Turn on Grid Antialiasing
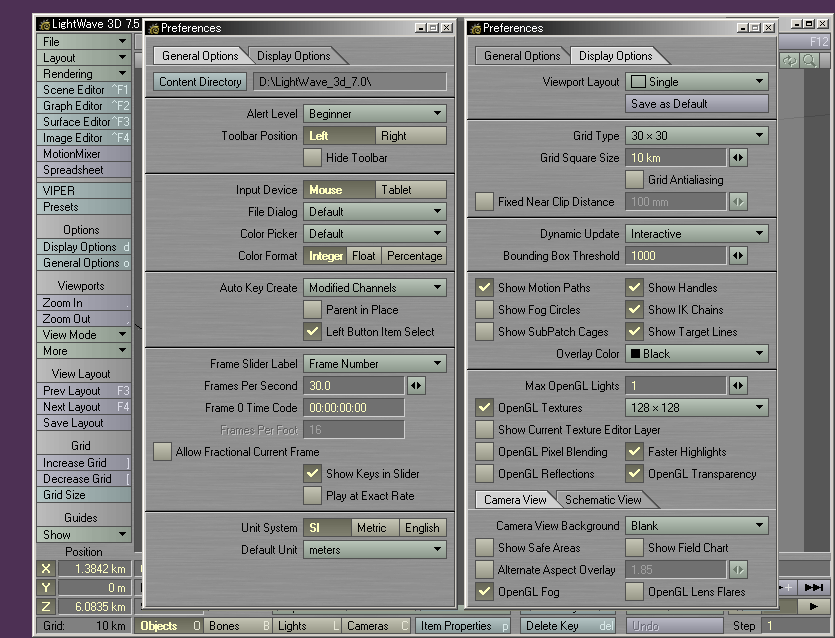 click(x=634, y=180)
